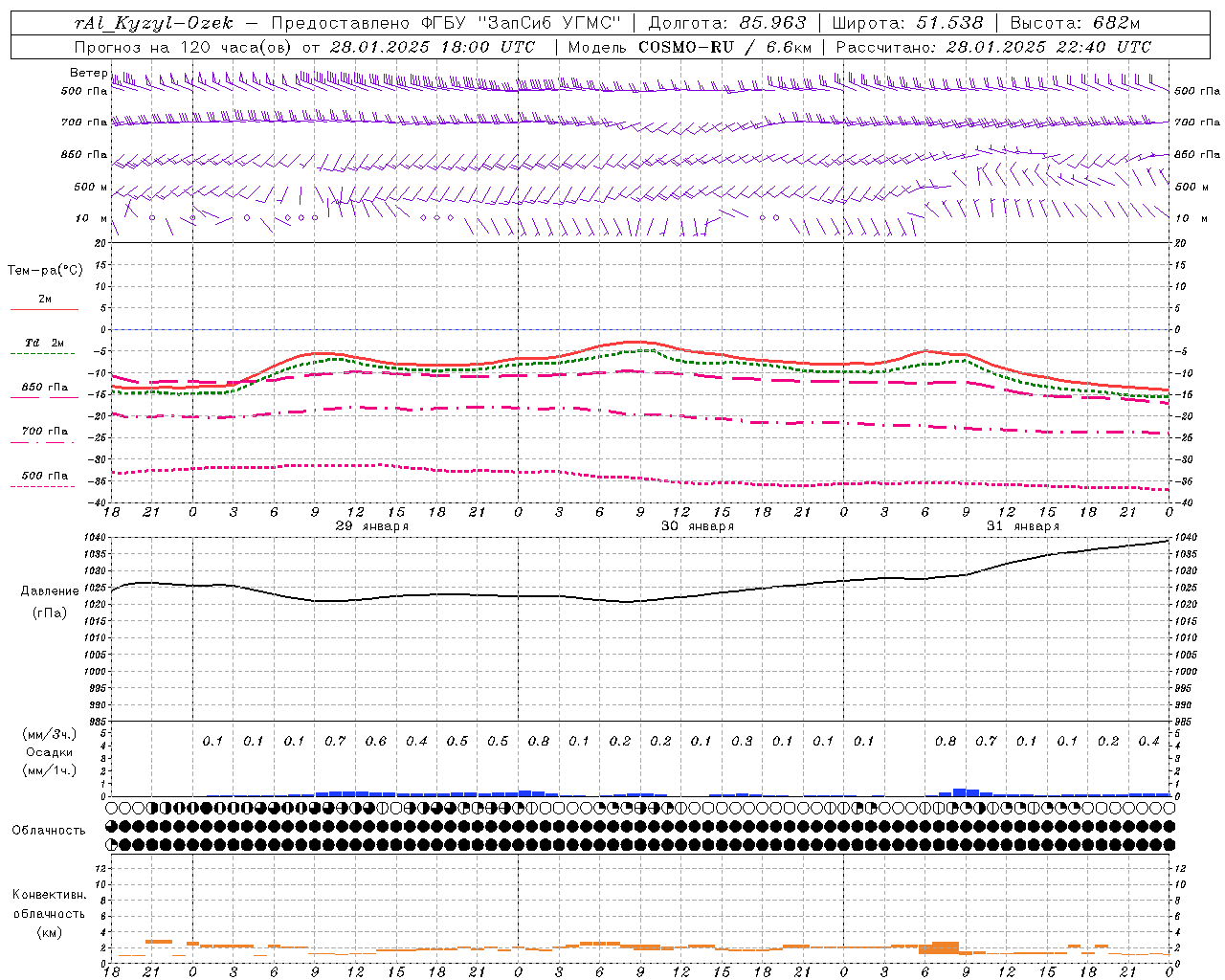Click the Осадки precipitation label
The image size is (1225, 980).
(x=50, y=752)
